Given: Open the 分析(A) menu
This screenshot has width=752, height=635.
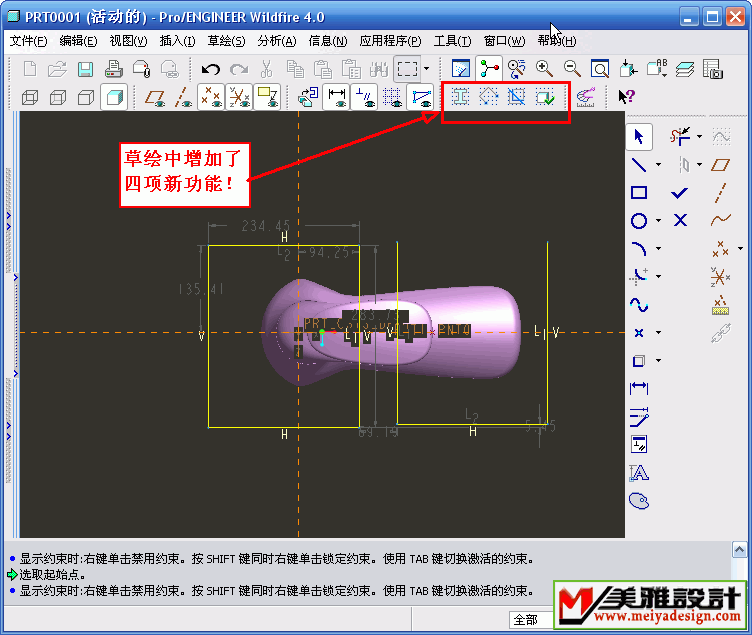Looking at the screenshot, I should (277, 41).
